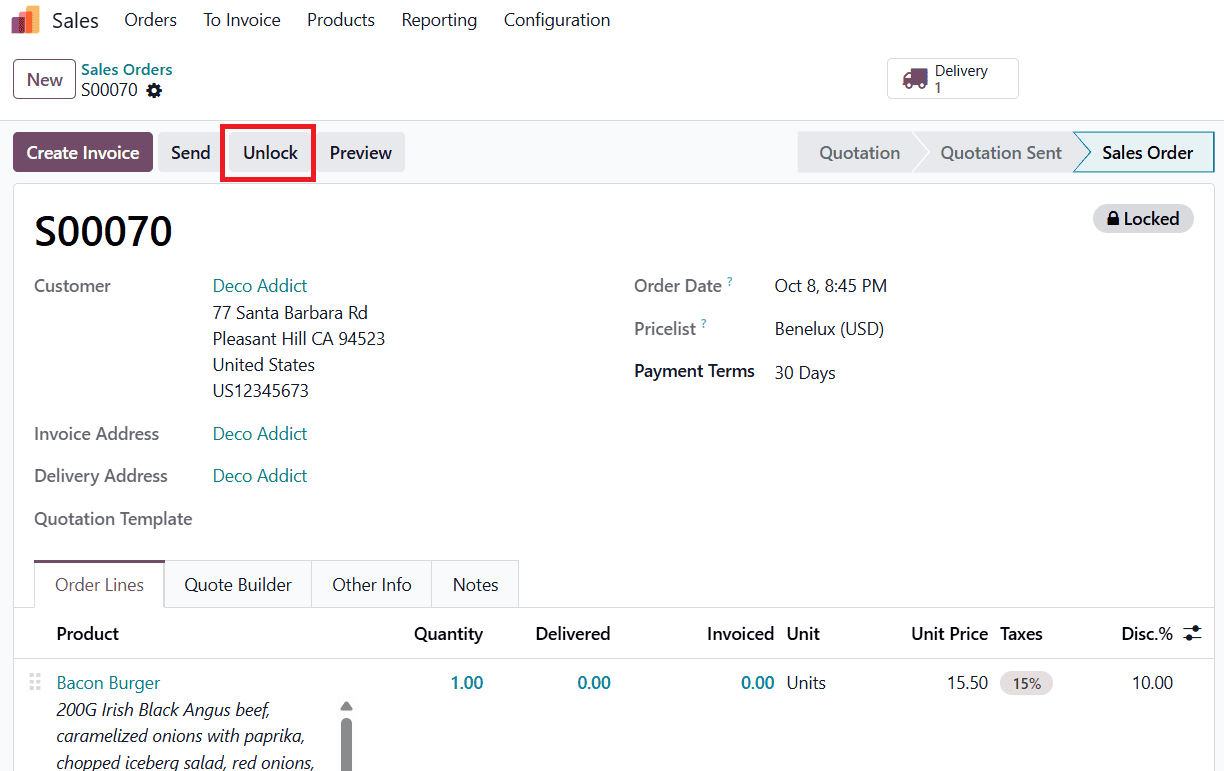The height and width of the screenshot is (771, 1224).
Task: Click the 15% tax tag
Action: pyautogui.click(x=1026, y=683)
